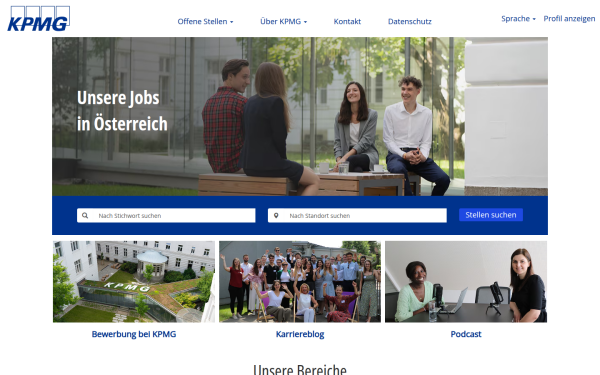The width and height of the screenshot is (600, 375).
Task: Click the KPMG building aerial thumbnail
Action: click(134, 282)
